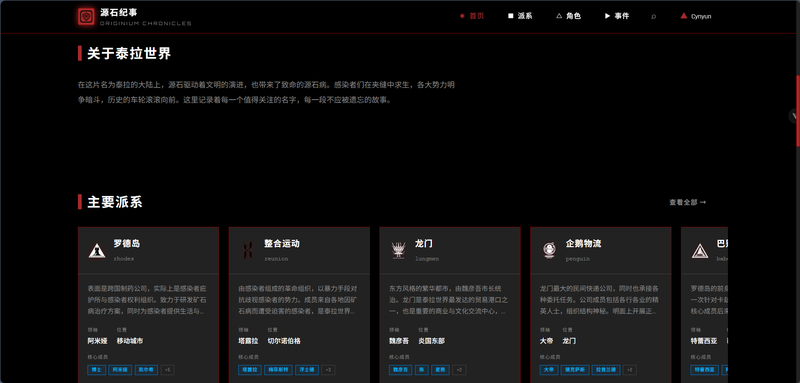800x383 pixels.
Task: Expand the +2 more members in 企鹅物流
Action: coord(631,370)
